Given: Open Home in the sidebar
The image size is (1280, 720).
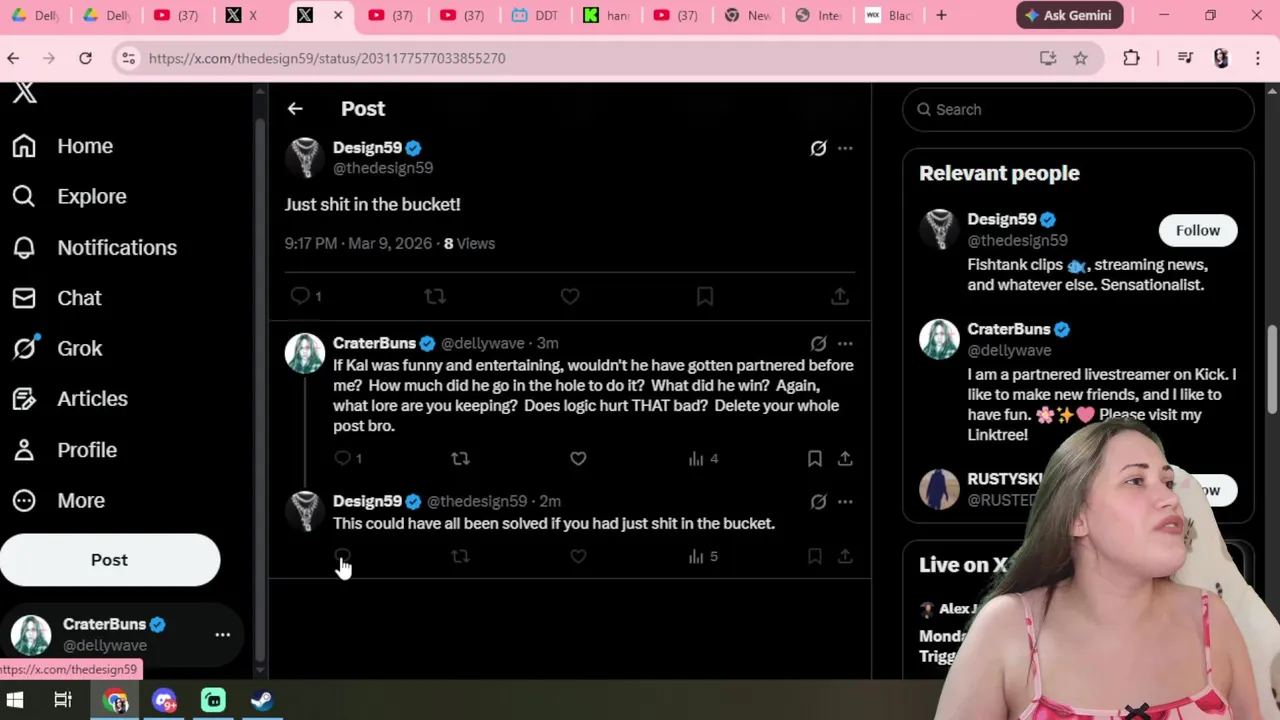Looking at the screenshot, I should tap(63, 146).
